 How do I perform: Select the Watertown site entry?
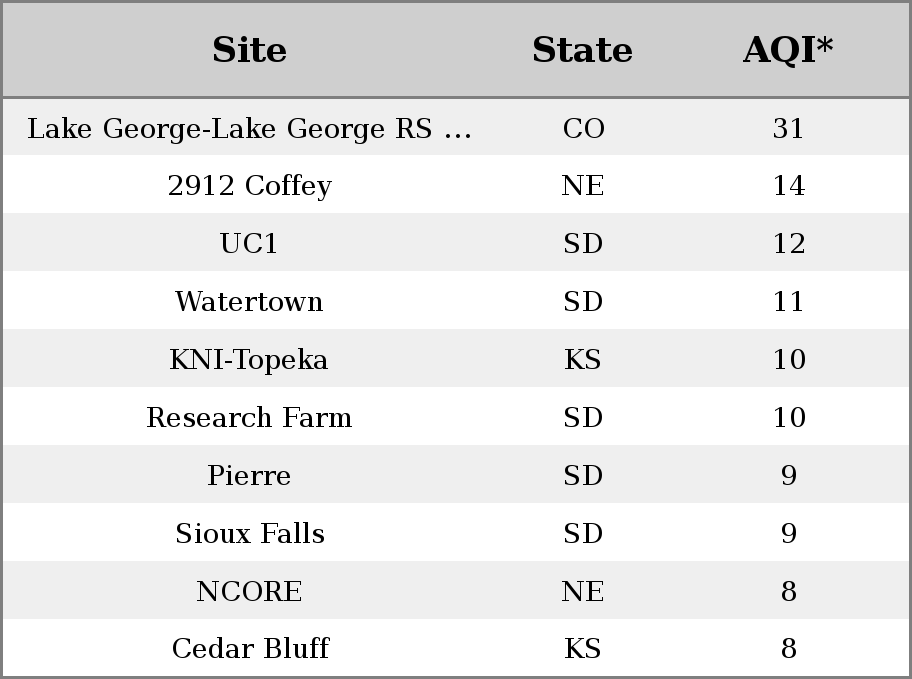(x=249, y=301)
